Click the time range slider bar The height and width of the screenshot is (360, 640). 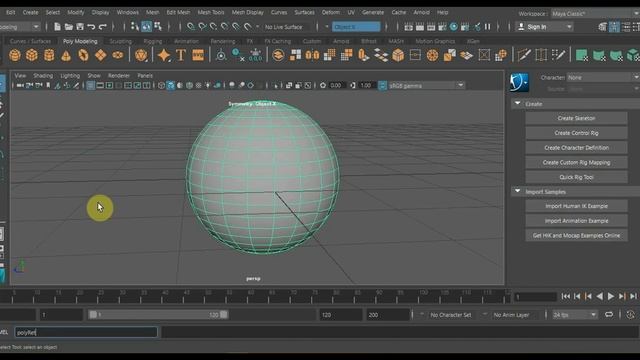coord(158,315)
